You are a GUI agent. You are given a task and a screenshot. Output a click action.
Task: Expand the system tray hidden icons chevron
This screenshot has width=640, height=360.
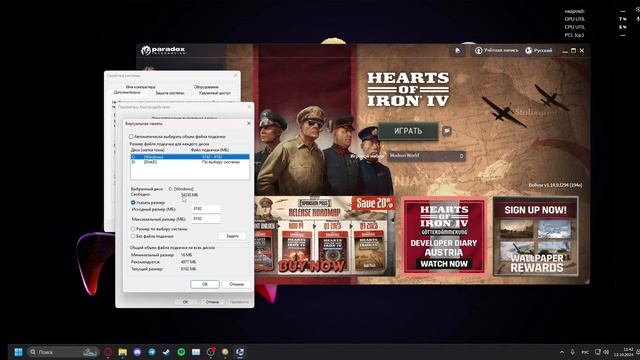[562, 352]
